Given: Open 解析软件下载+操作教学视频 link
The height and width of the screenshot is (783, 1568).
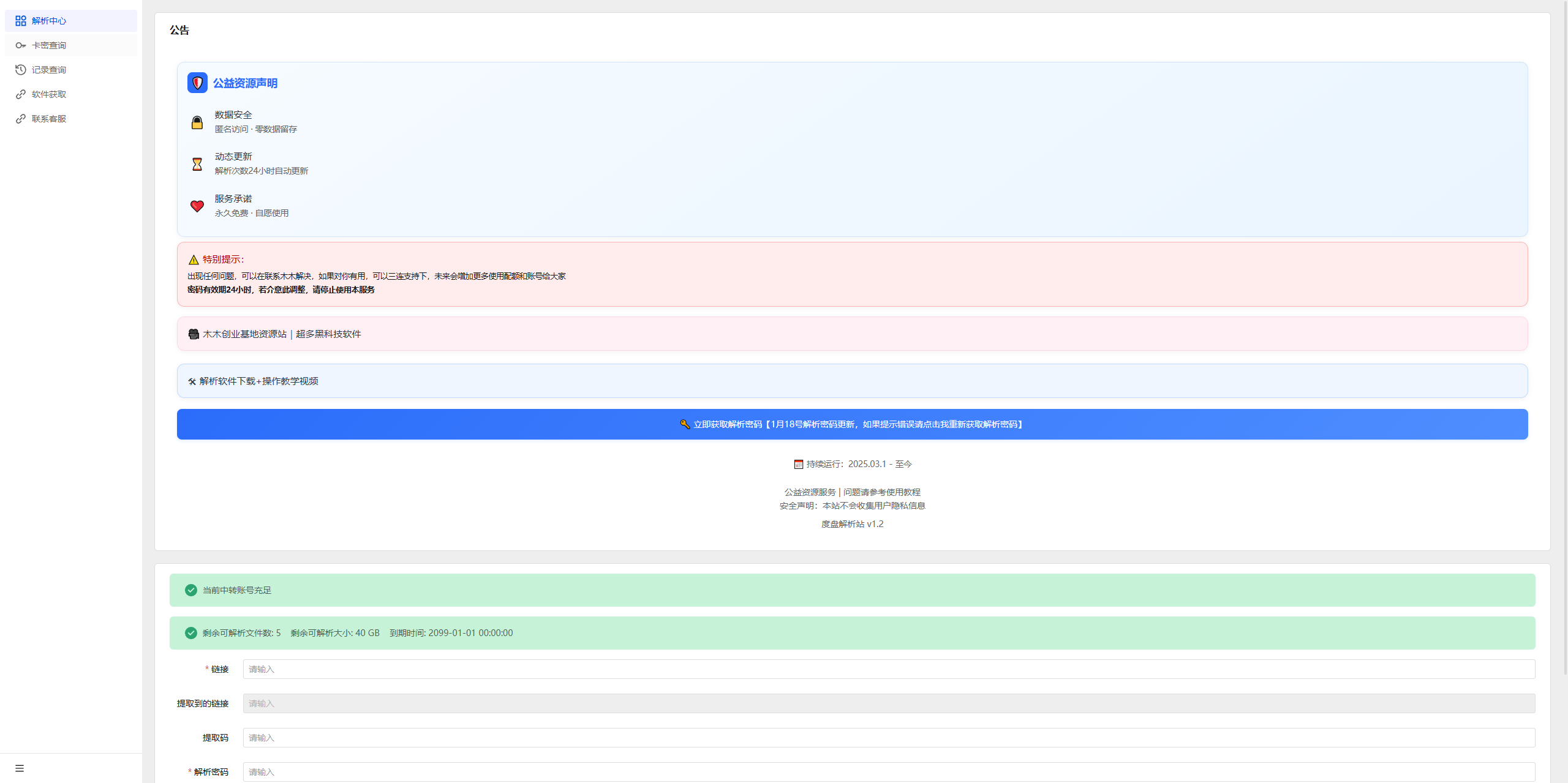Looking at the screenshot, I should [x=258, y=381].
